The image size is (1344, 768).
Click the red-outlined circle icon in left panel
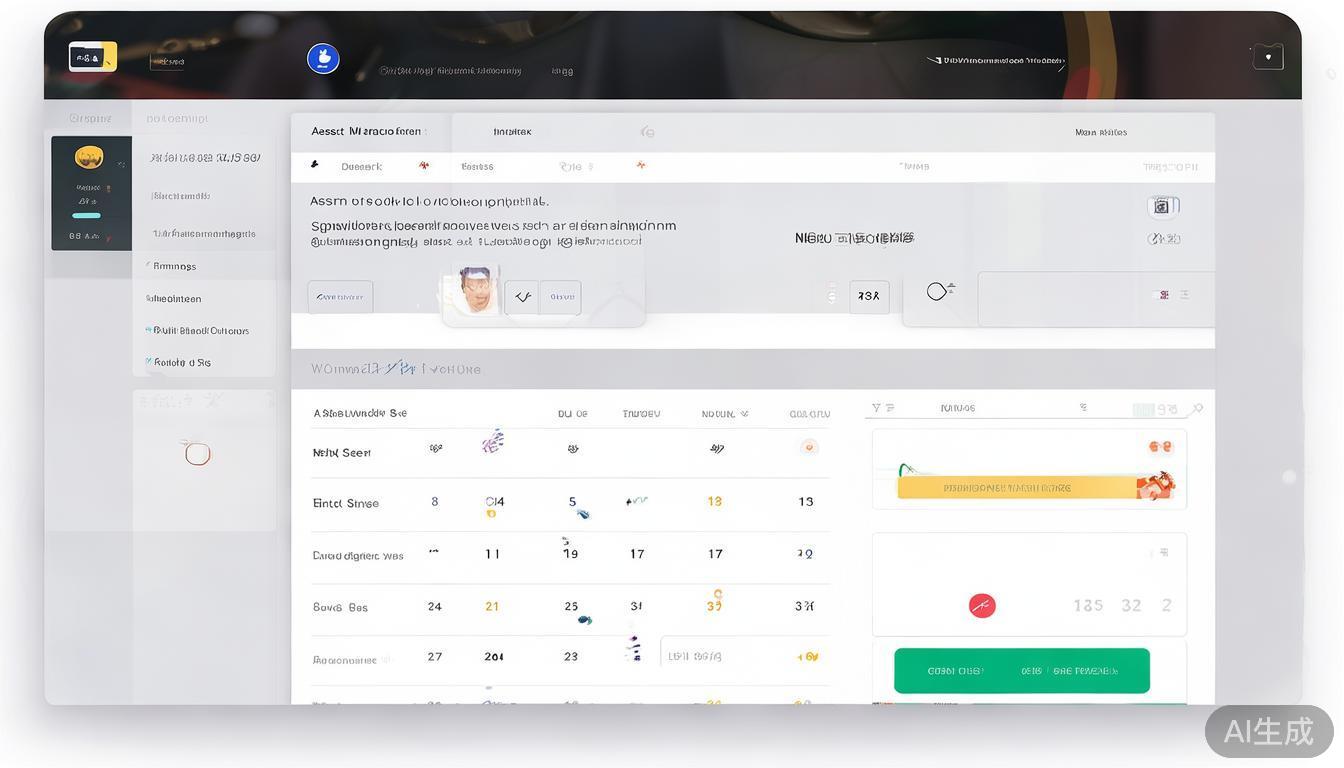click(x=197, y=453)
